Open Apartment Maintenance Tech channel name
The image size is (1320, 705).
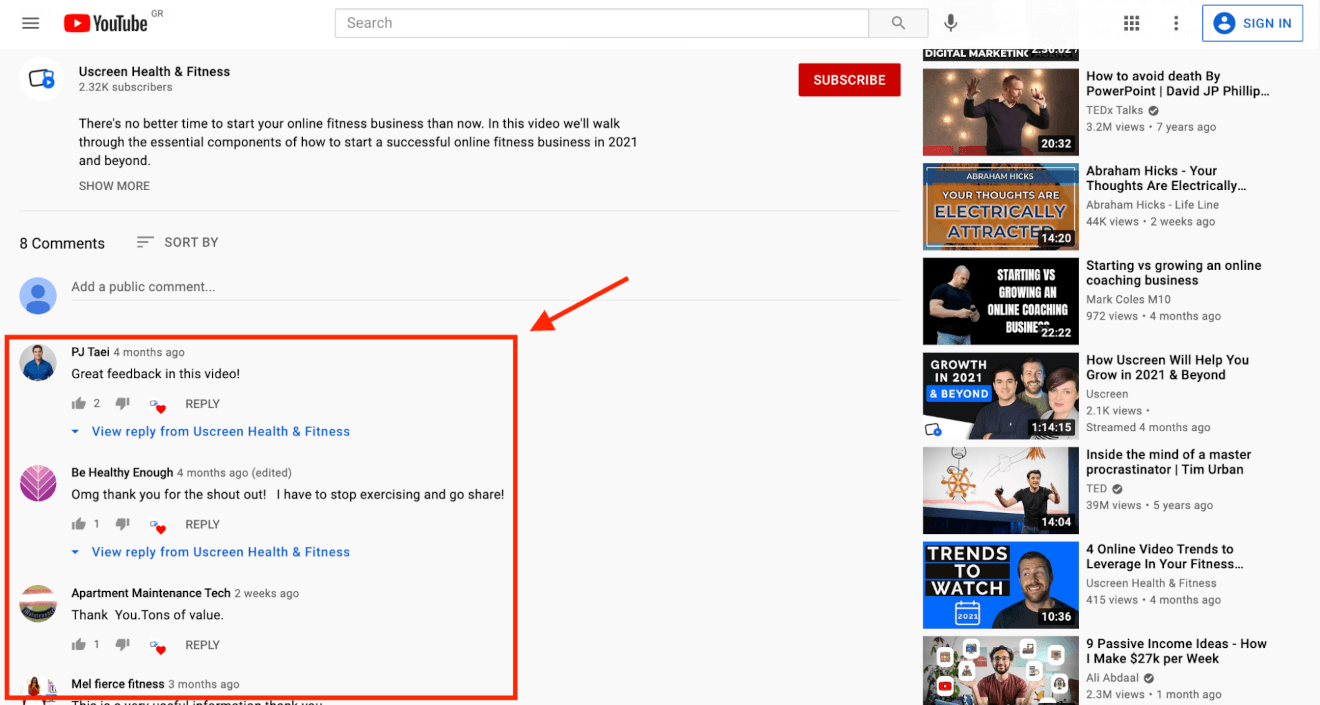(x=151, y=593)
